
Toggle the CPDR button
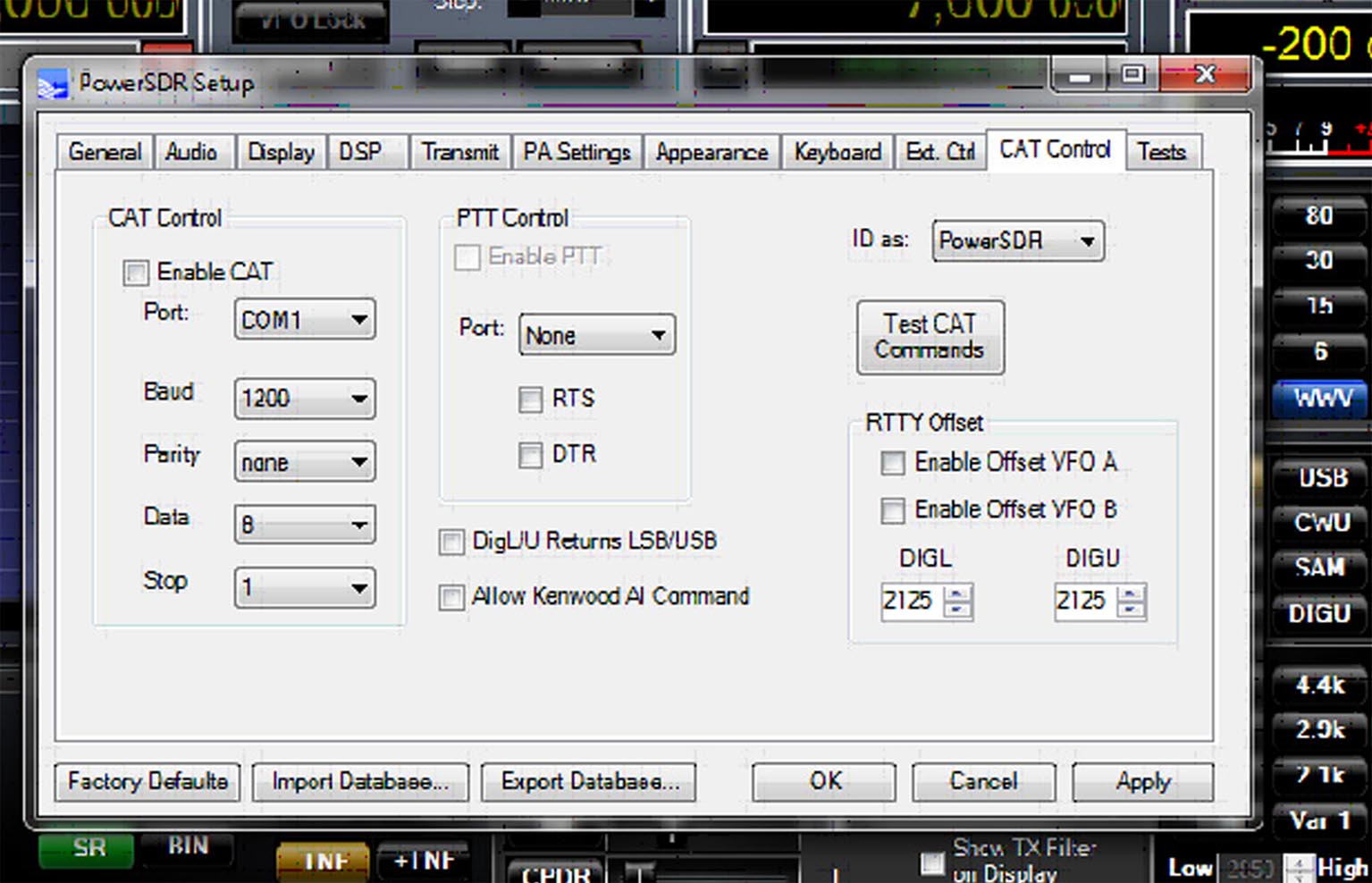555,872
